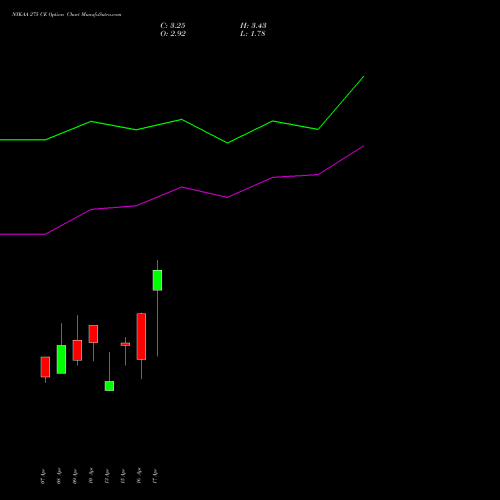Image resolution: width=500 pixels, height=500 pixels.
Task: Click the '07 Apr' date axis label
Action: (x=43, y=476)
